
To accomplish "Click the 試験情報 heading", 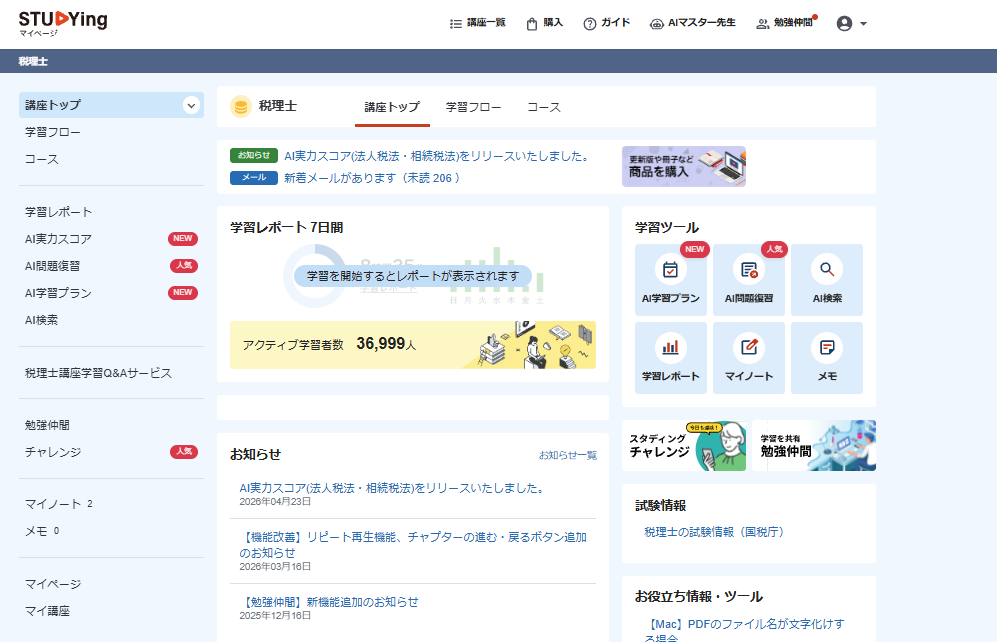I will click(661, 505).
